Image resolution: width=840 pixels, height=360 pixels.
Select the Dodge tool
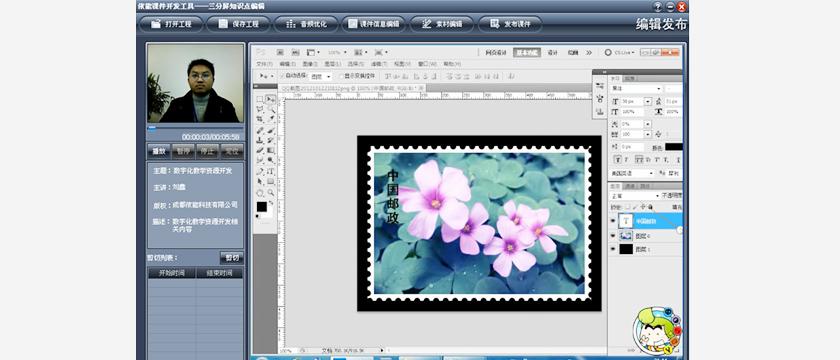pos(271,160)
